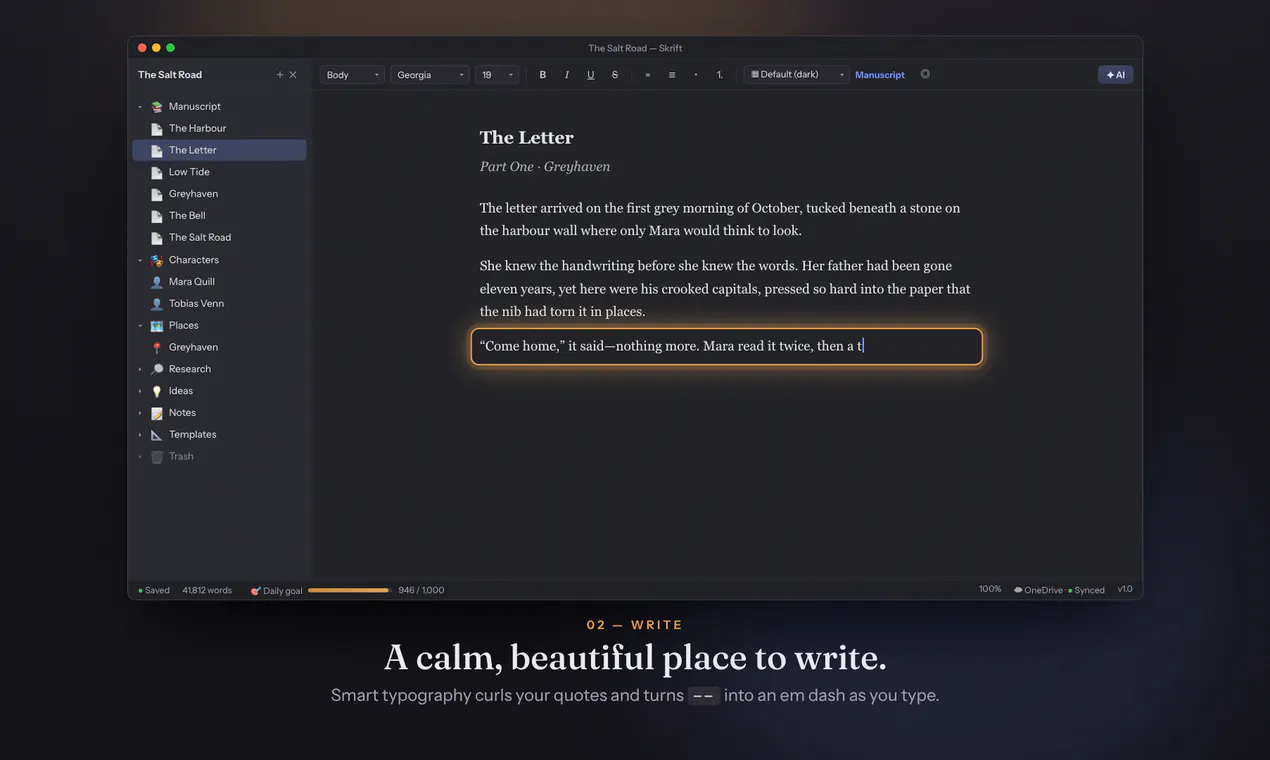Screen dimensions: 1270x760
Task: Click the person icon next to Tobias Venn
Action: pyautogui.click(x=157, y=304)
